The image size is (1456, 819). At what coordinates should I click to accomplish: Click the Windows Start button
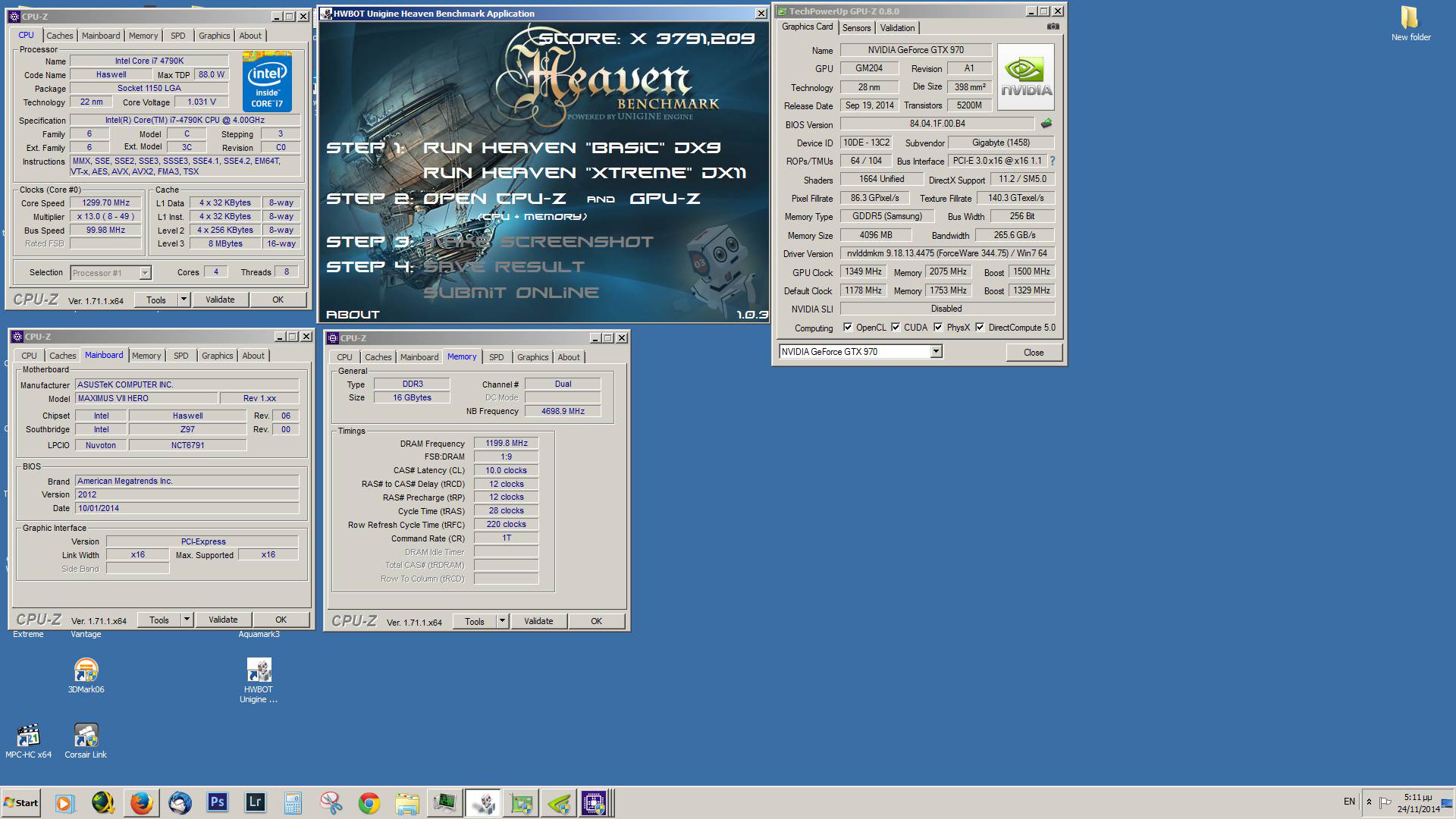[20, 802]
